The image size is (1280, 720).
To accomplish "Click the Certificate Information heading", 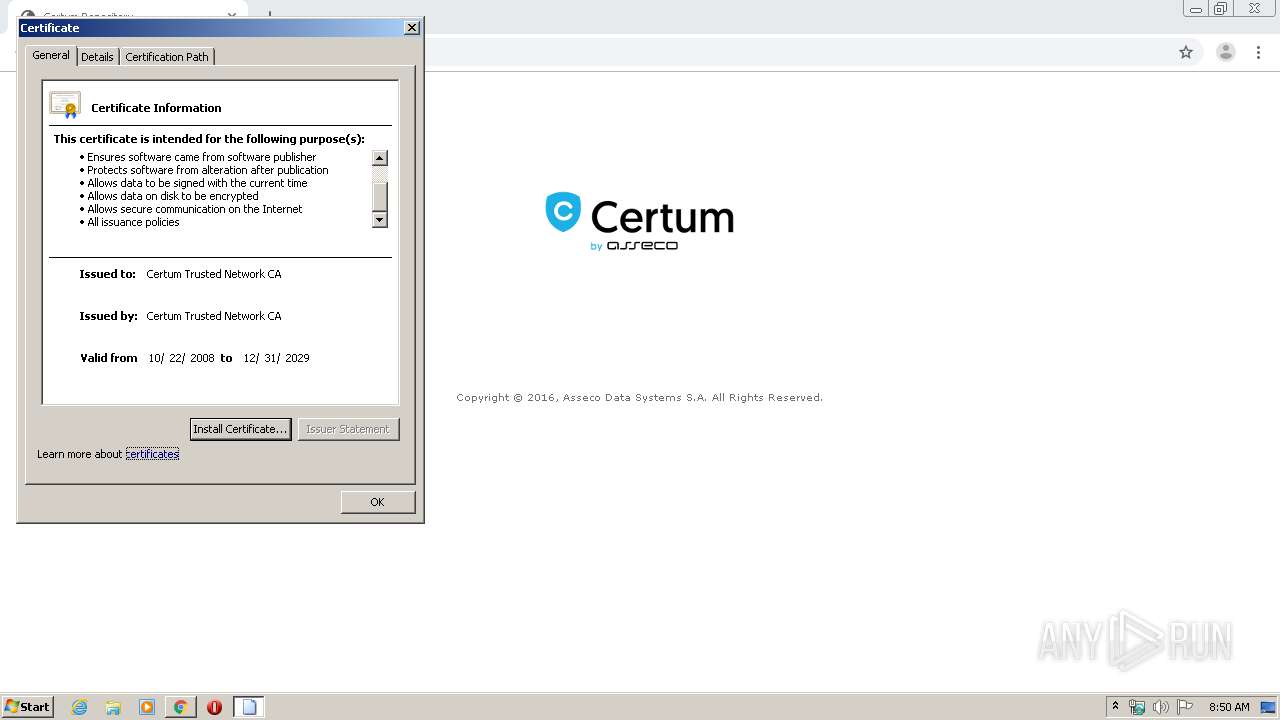I will [x=156, y=108].
